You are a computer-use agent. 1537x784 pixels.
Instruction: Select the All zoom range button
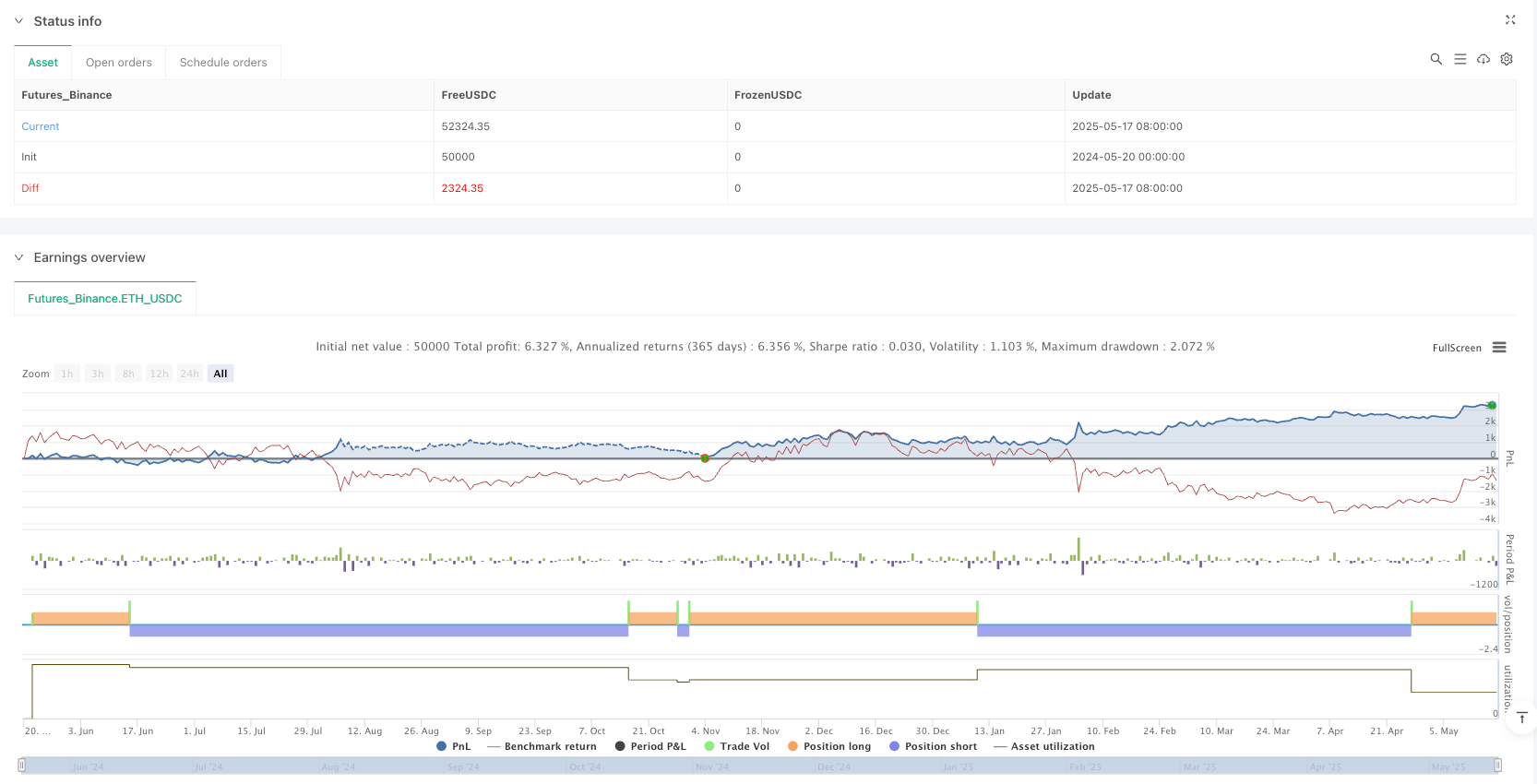tap(220, 374)
